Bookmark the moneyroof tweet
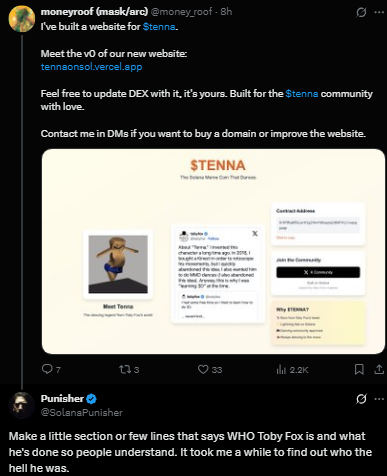The width and height of the screenshot is (387, 476). [x=359, y=369]
